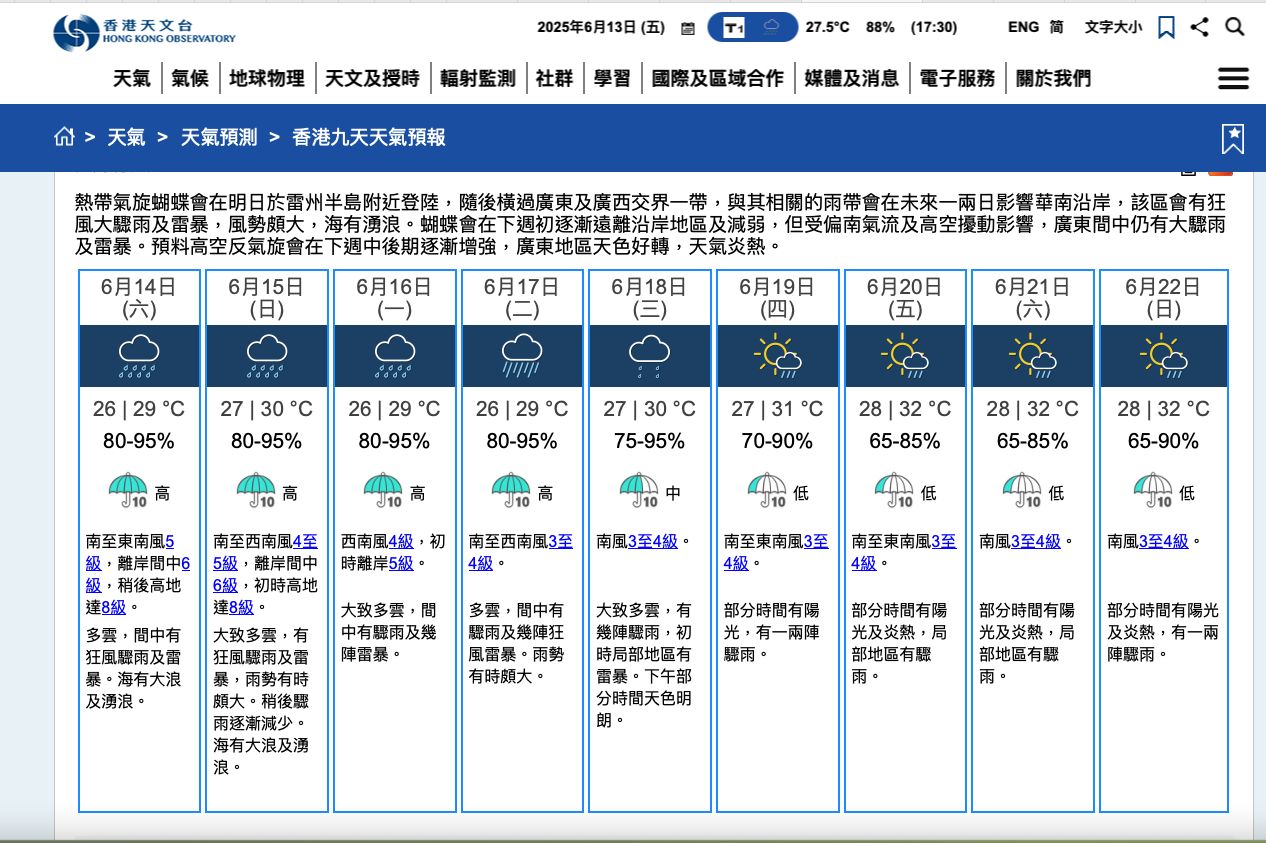Click the home icon in breadcrumb
The height and width of the screenshot is (843, 1266).
(x=65, y=137)
